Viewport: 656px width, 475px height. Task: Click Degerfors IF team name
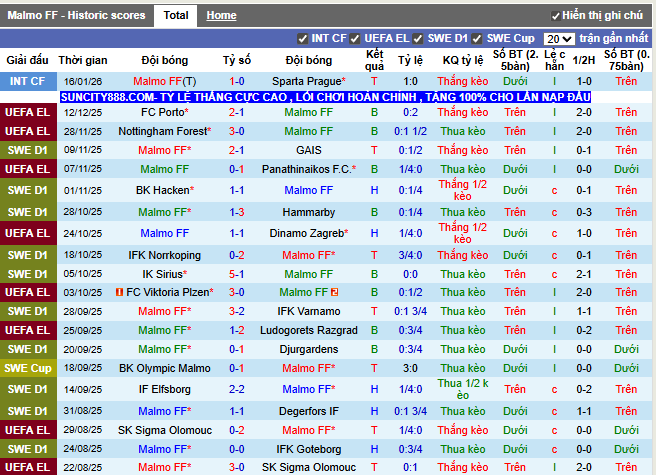point(309,411)
